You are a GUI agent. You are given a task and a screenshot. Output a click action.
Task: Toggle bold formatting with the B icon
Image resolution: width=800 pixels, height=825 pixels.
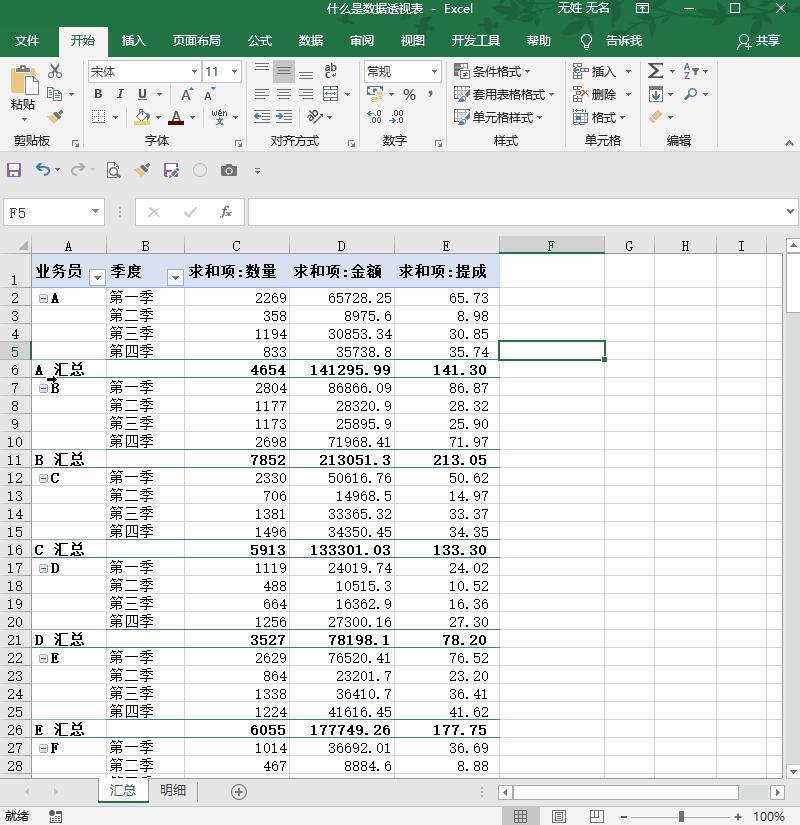pos(98,93)
